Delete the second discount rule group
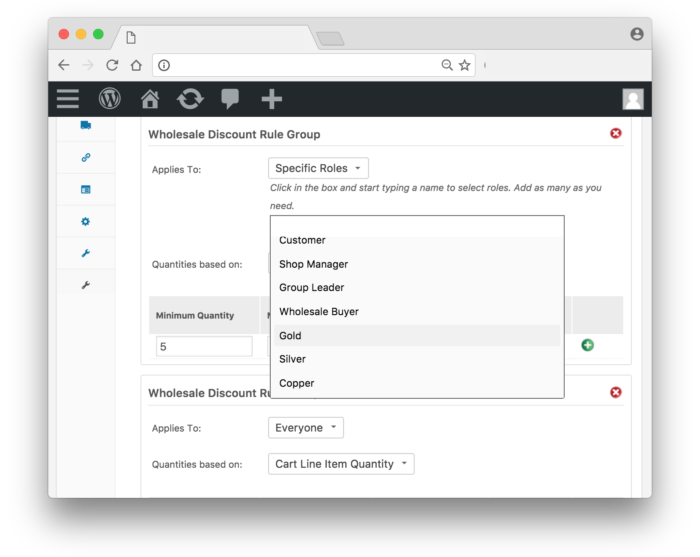 tap(615, 392)
